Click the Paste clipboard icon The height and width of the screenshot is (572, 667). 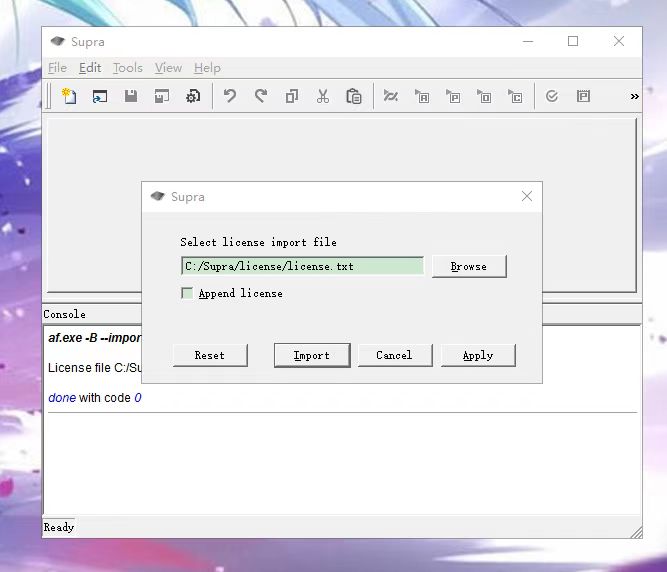[x=354, y=97]
